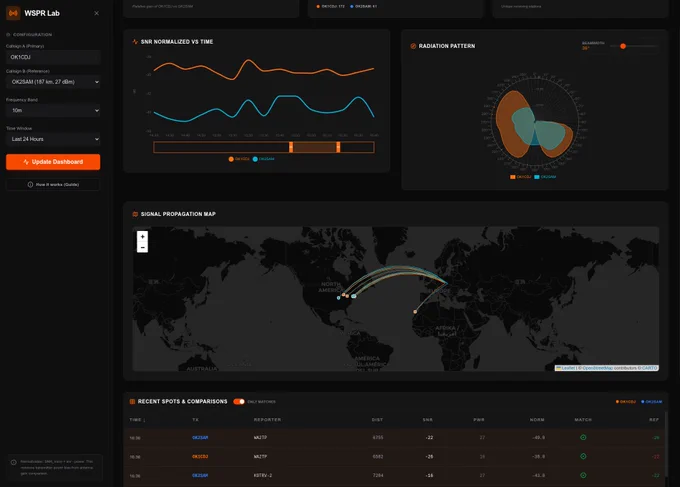This screenshot has width=680, height=487.
Task: Click OK2SAM callsign in first table row
Action: coord(200,438)
